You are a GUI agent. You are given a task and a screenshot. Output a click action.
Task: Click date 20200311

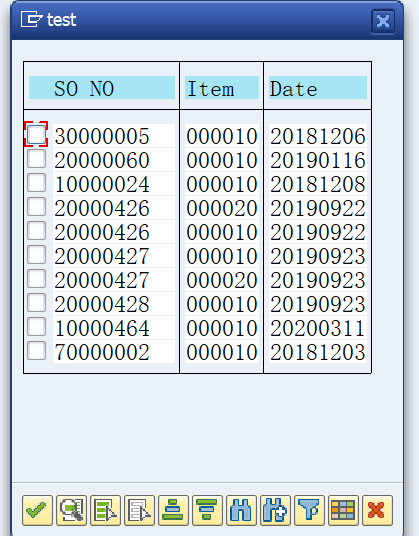318,328
